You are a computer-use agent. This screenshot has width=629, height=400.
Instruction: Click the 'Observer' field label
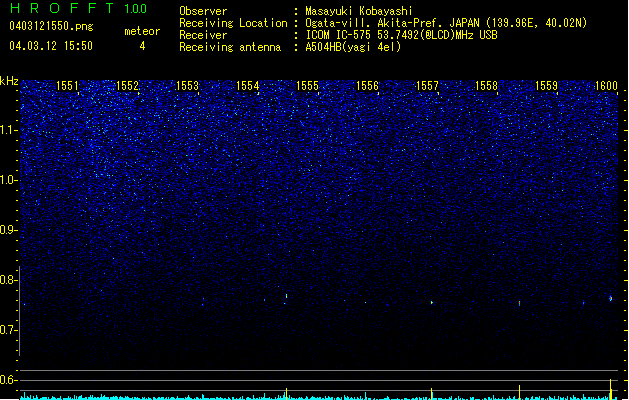[203, 11]
